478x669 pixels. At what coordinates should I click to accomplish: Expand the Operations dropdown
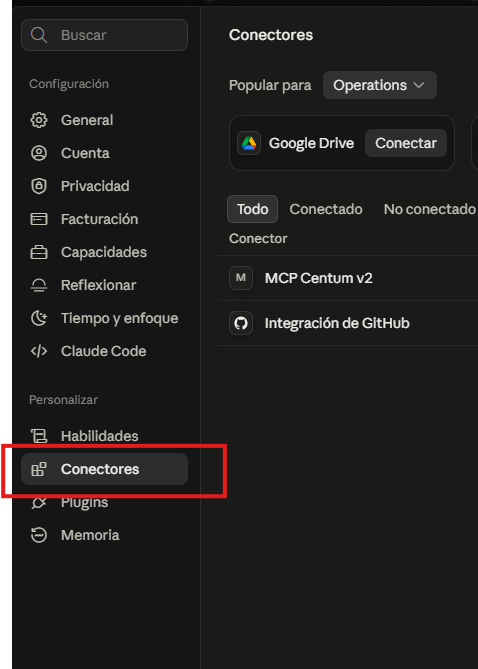tap(379, 85)
